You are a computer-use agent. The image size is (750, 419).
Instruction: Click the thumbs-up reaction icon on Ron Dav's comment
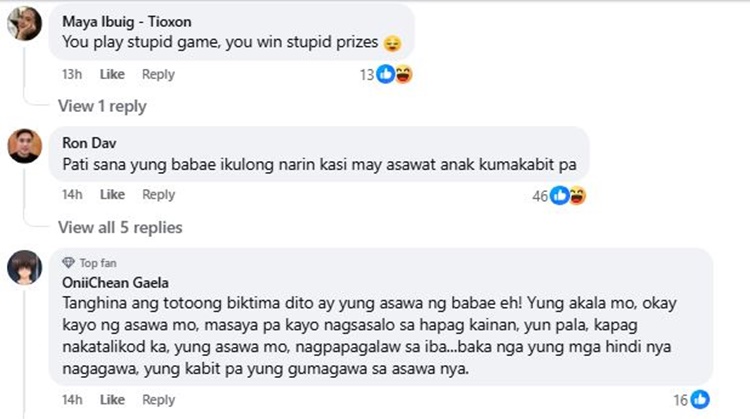(x=559, y=195)
